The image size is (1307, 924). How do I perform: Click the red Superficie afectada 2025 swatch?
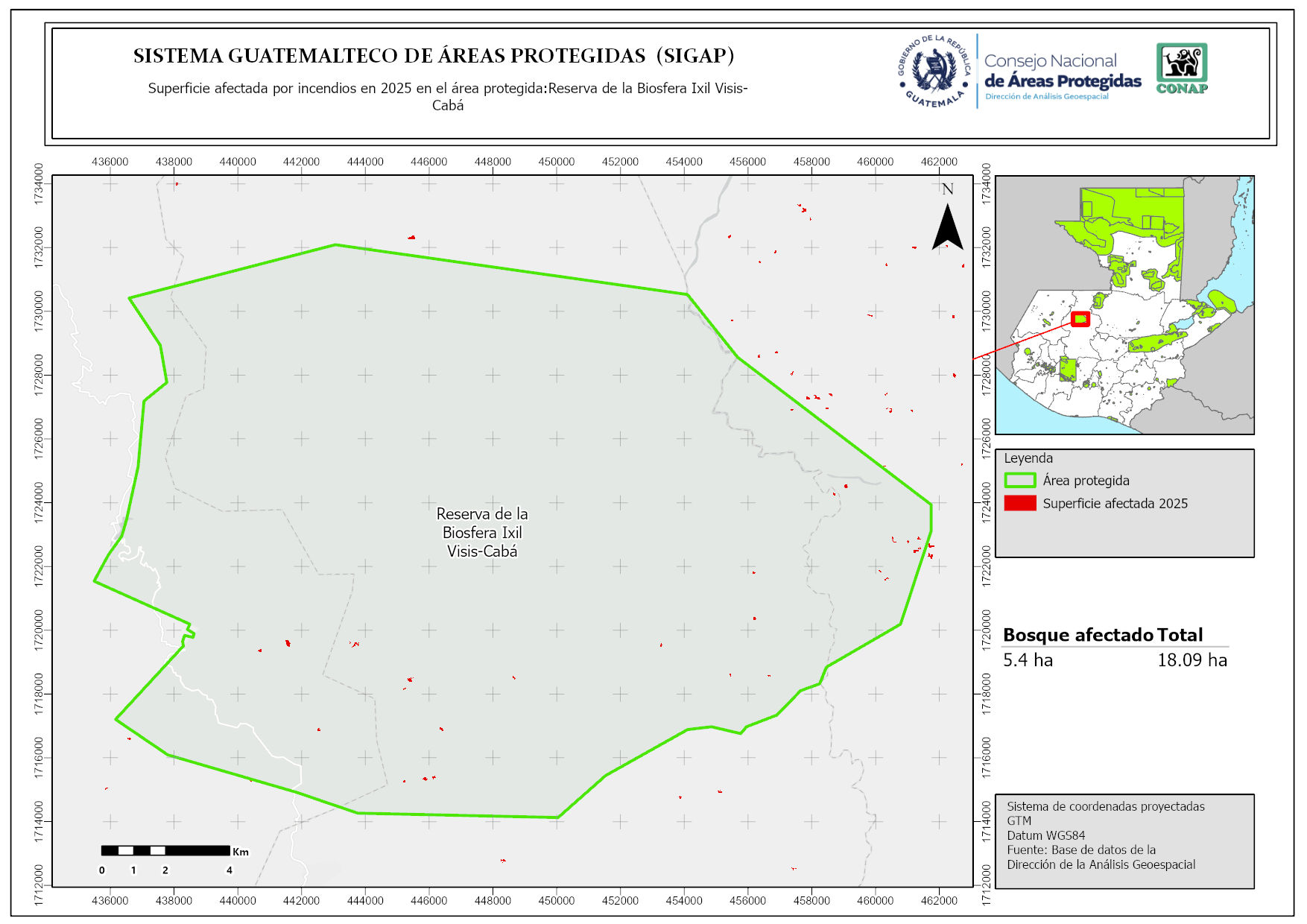pos(1019,504)
